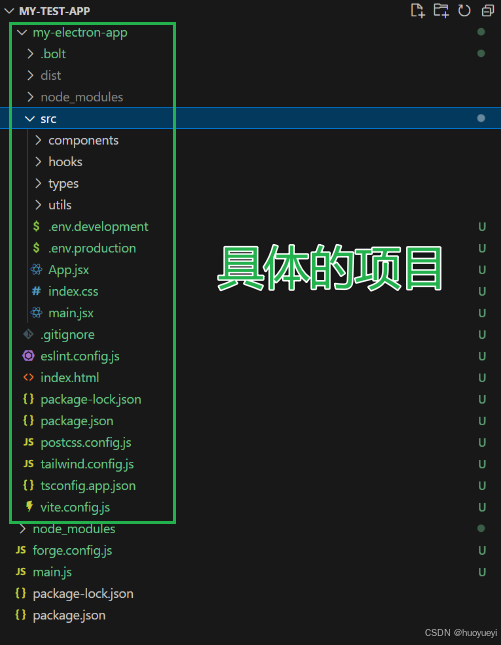
Task: Click the hash CSS icon beside index.css
Action: click(36, 291)
